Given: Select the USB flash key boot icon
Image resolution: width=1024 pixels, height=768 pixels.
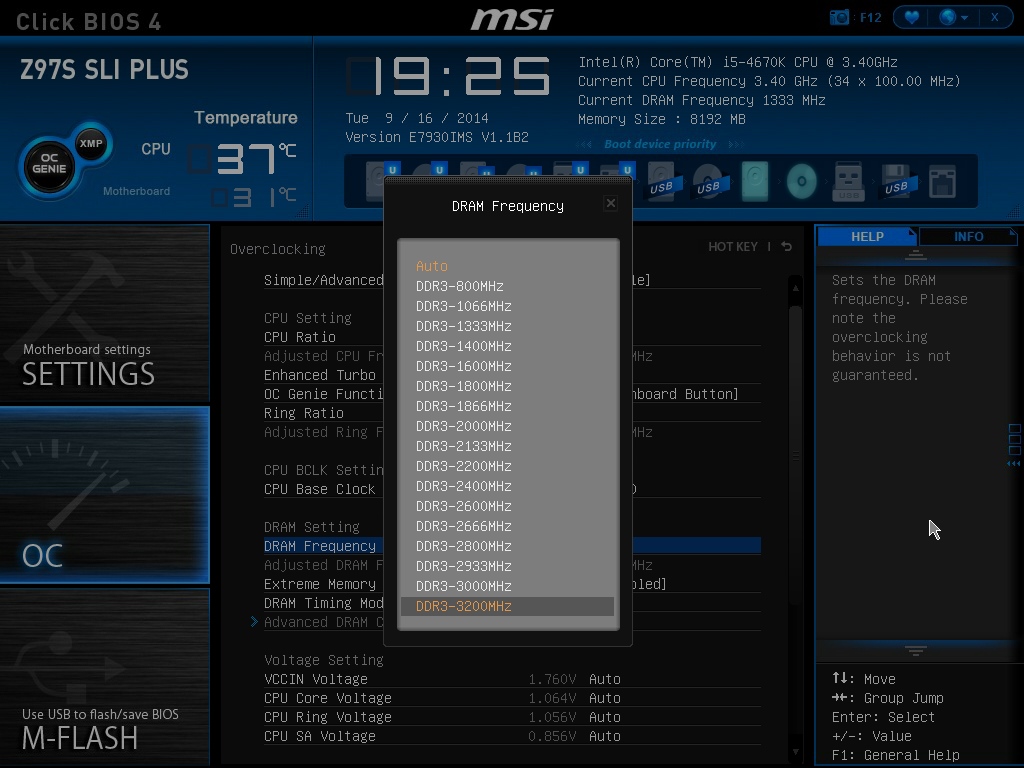Looking at the screenshot, I should click(848, 182).
